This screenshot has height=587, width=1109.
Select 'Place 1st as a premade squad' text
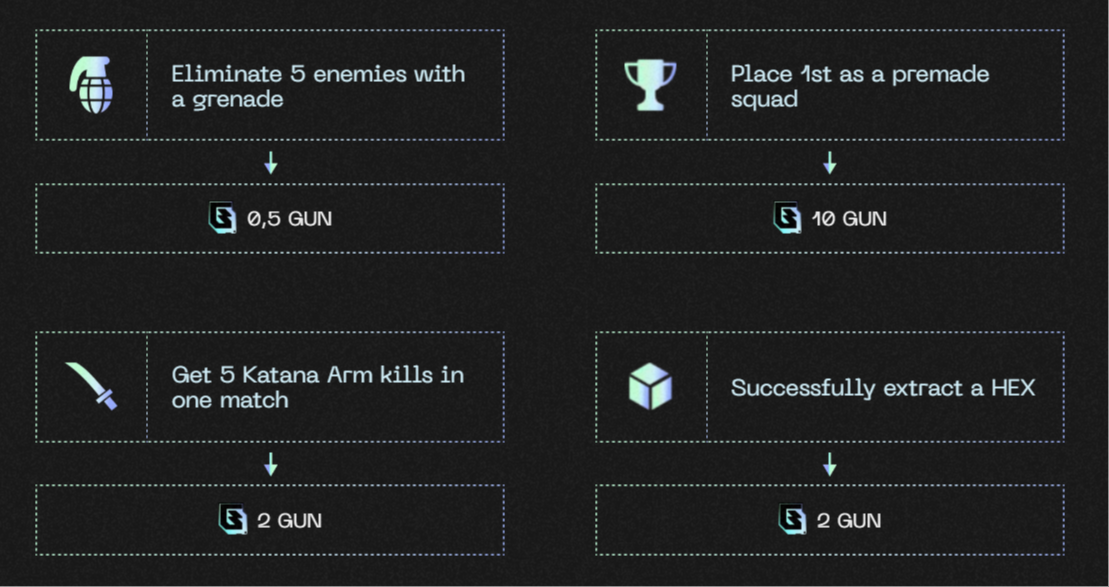(860, 86)
